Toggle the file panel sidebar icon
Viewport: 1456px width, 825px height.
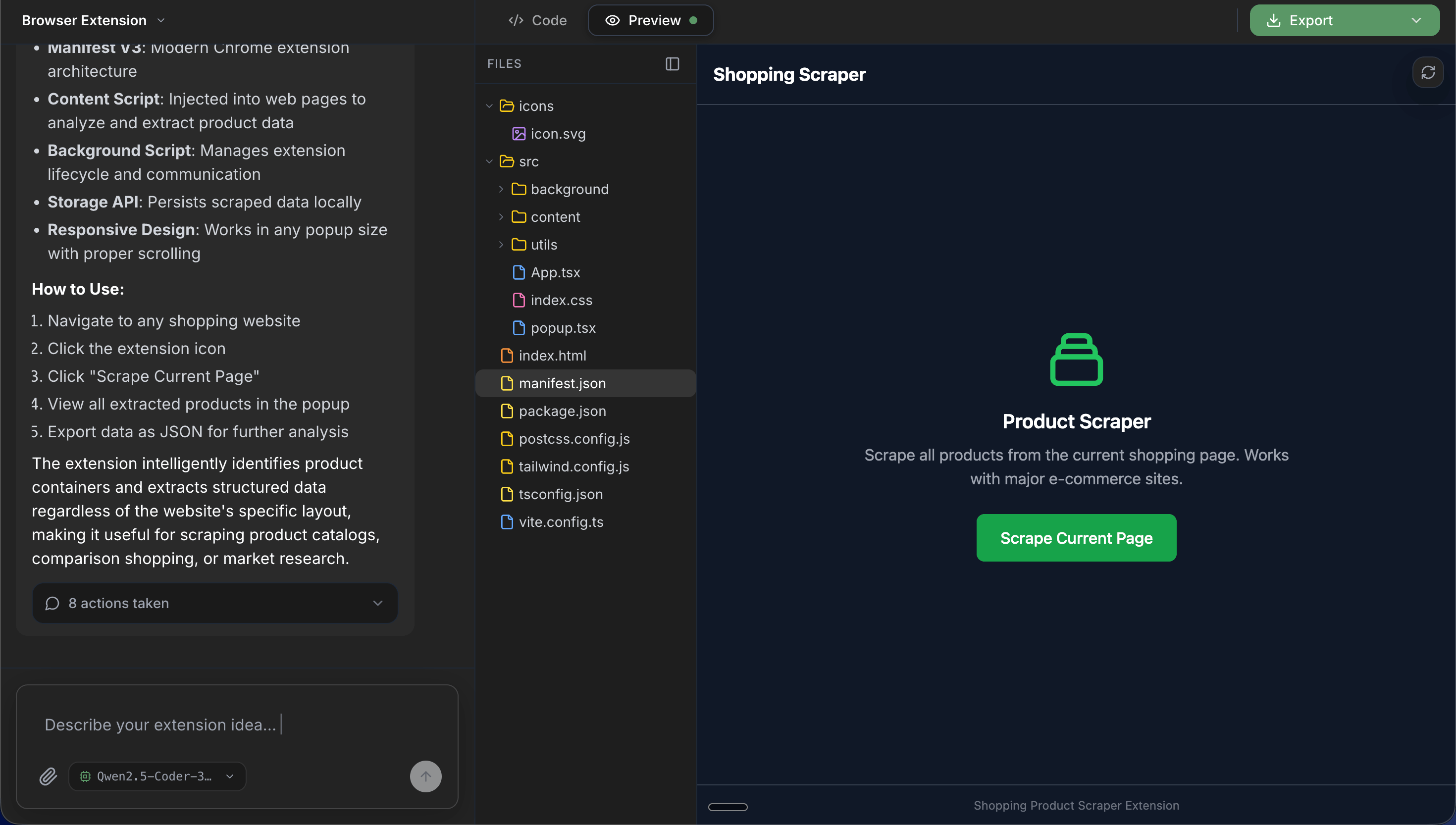point(673,64)
